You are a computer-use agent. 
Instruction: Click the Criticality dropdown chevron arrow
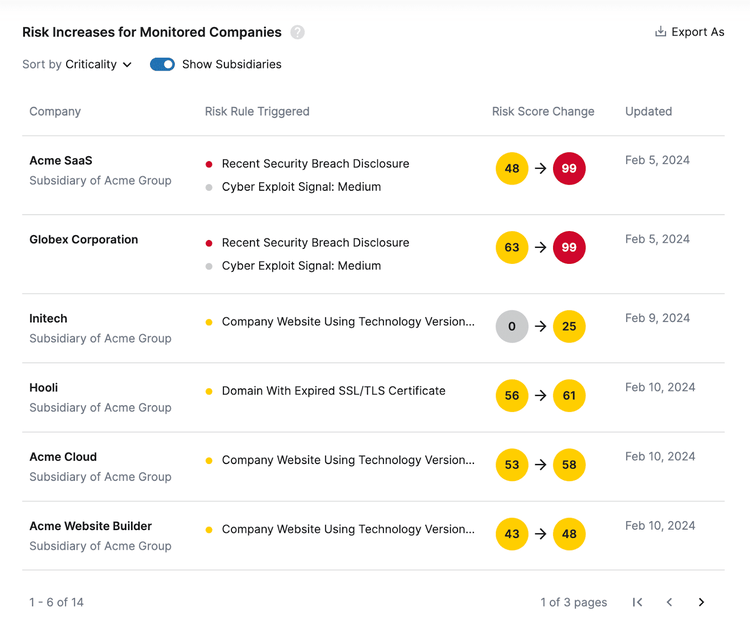tap(127, 65)
